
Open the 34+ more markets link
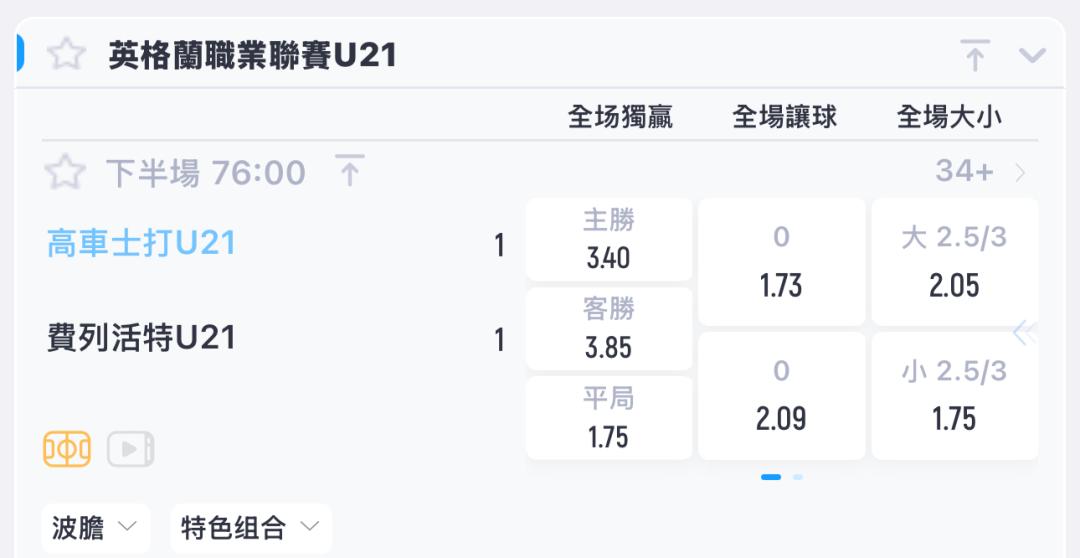980,172
